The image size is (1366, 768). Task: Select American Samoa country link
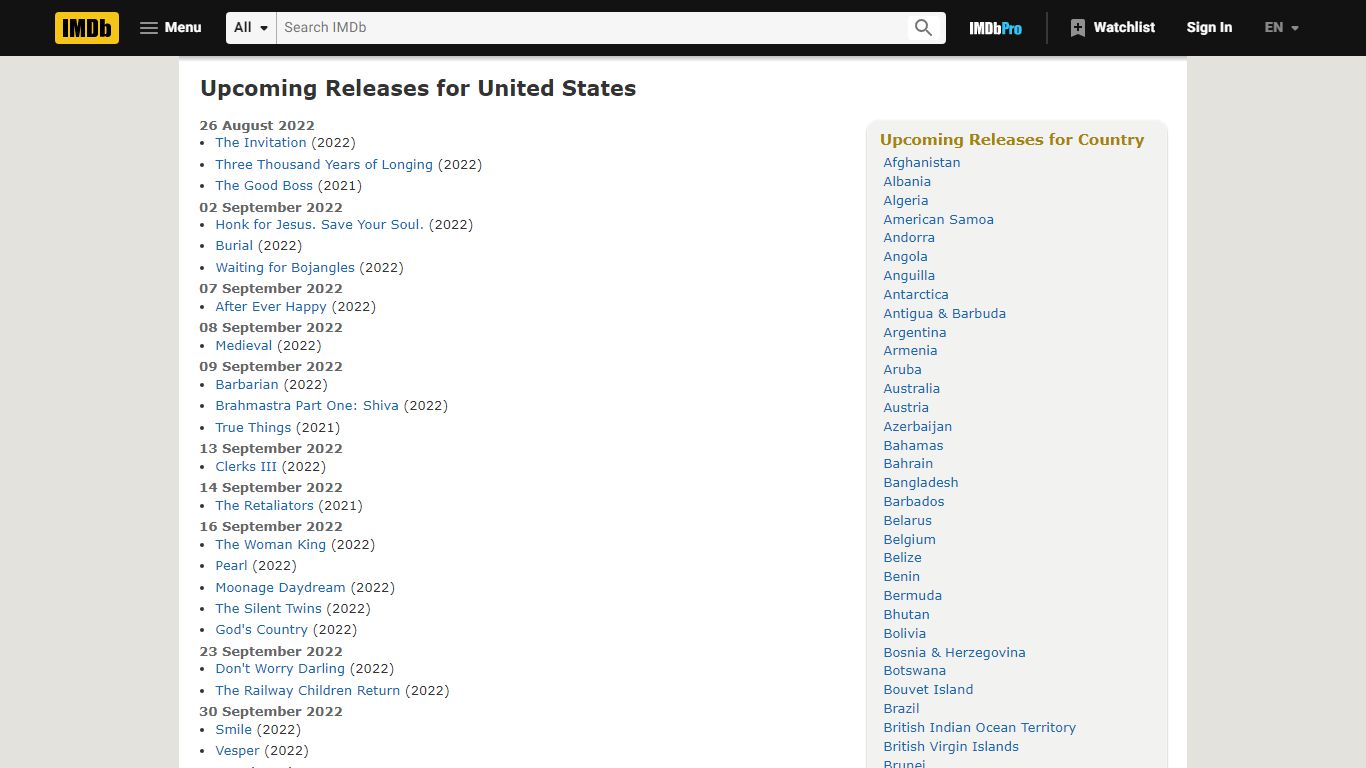point(938,220)
